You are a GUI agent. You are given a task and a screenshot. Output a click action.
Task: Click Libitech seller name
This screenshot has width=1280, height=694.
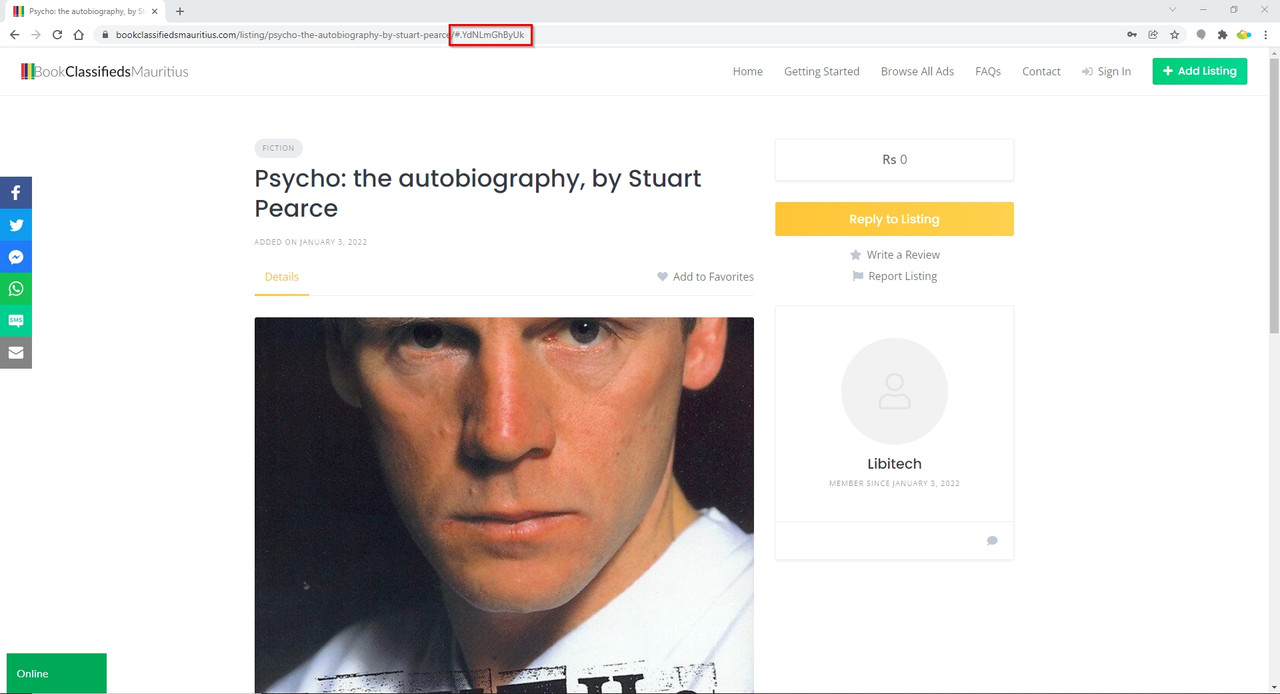coord(894,464)
